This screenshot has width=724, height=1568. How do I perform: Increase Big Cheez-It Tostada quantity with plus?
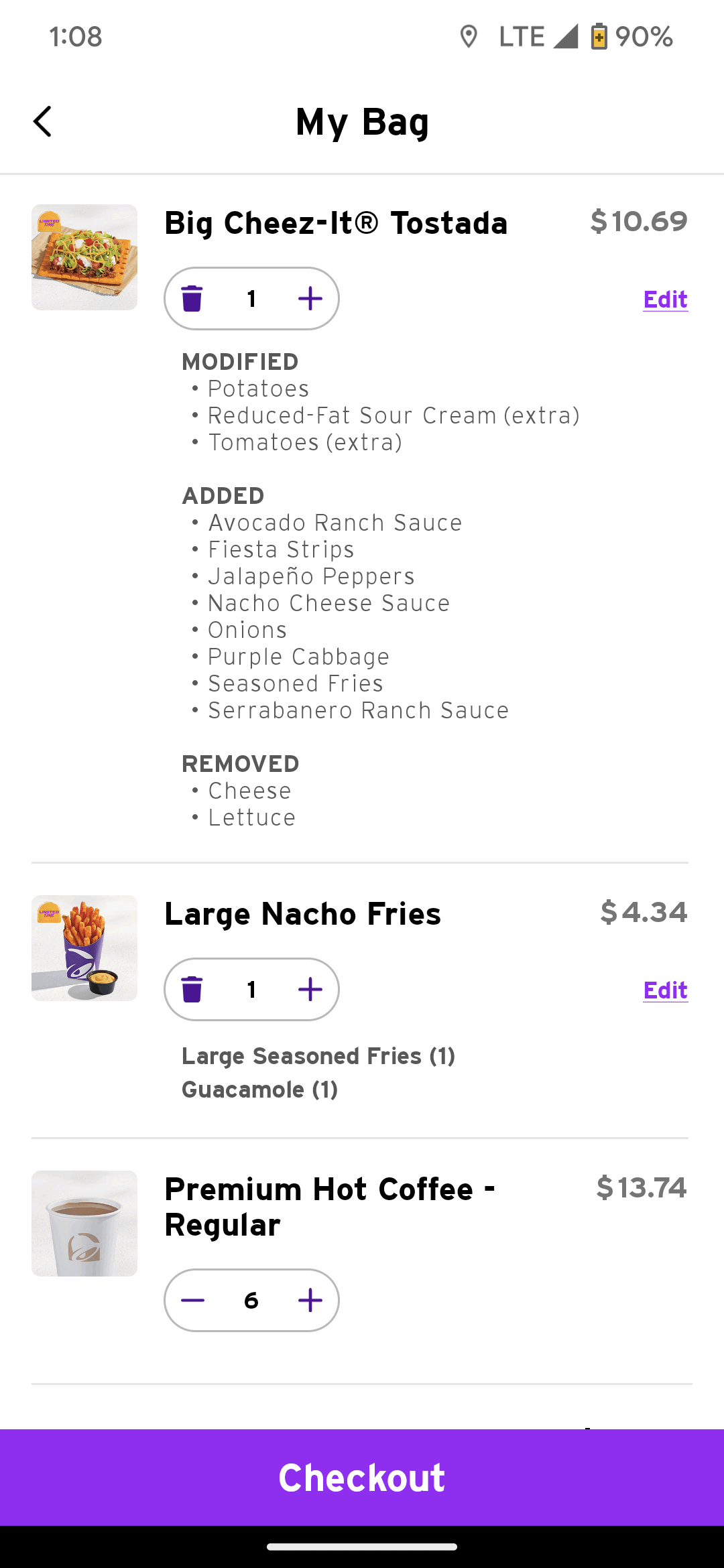pyautogui.click(x=310, y=299)
